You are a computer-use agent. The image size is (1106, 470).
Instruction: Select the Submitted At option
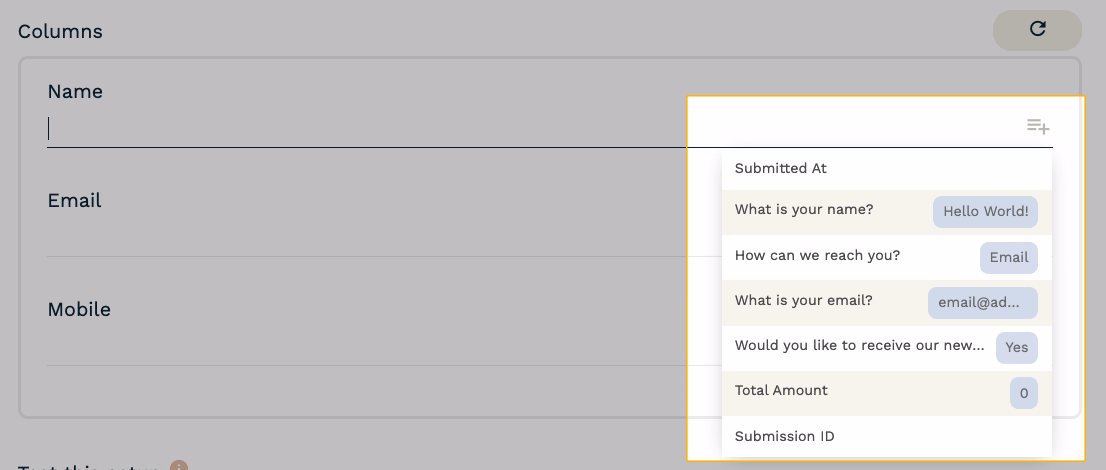[x=781, y=168]
